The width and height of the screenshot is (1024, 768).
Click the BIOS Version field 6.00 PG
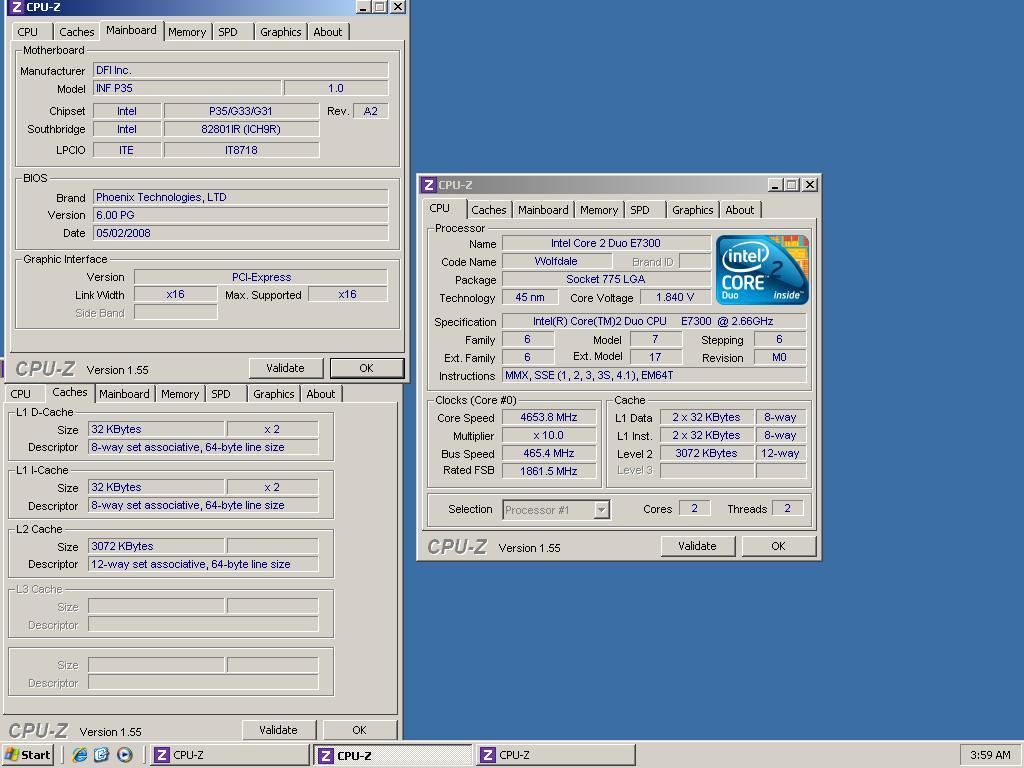pos(241,215)
